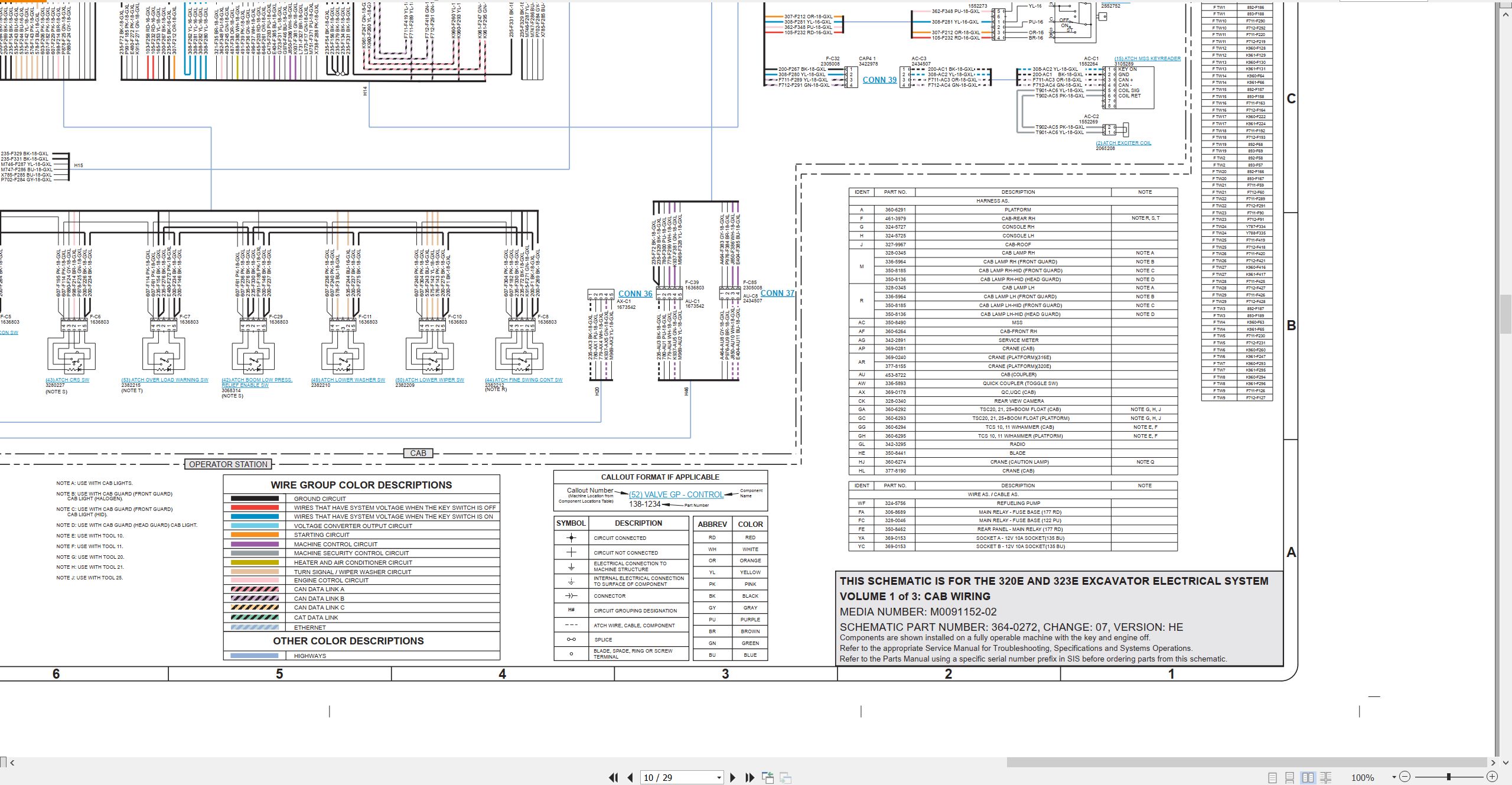Click the SERVICE METER table row

click(x=1013, y=340)
